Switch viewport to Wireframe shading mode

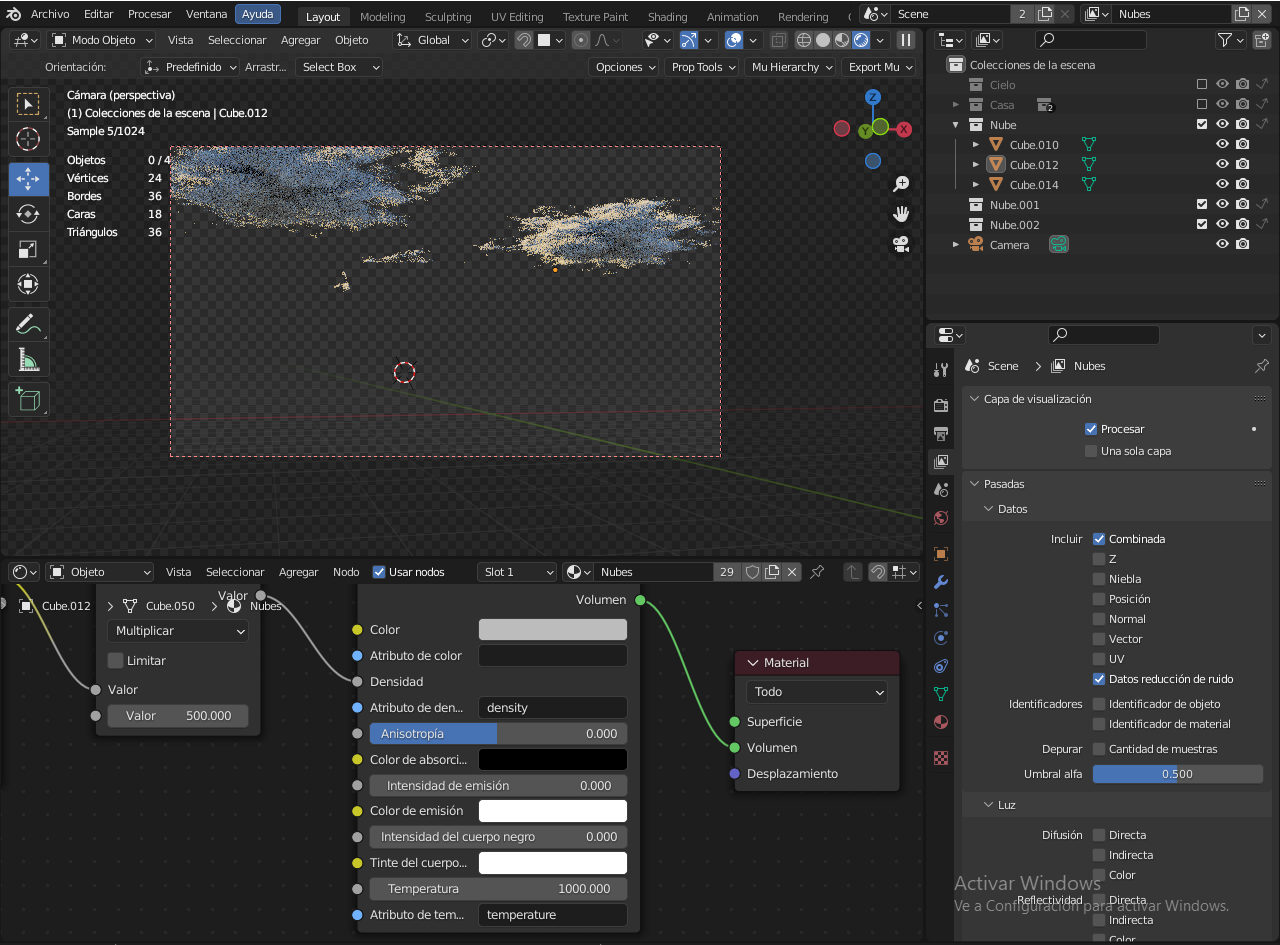tap(804, 40)
